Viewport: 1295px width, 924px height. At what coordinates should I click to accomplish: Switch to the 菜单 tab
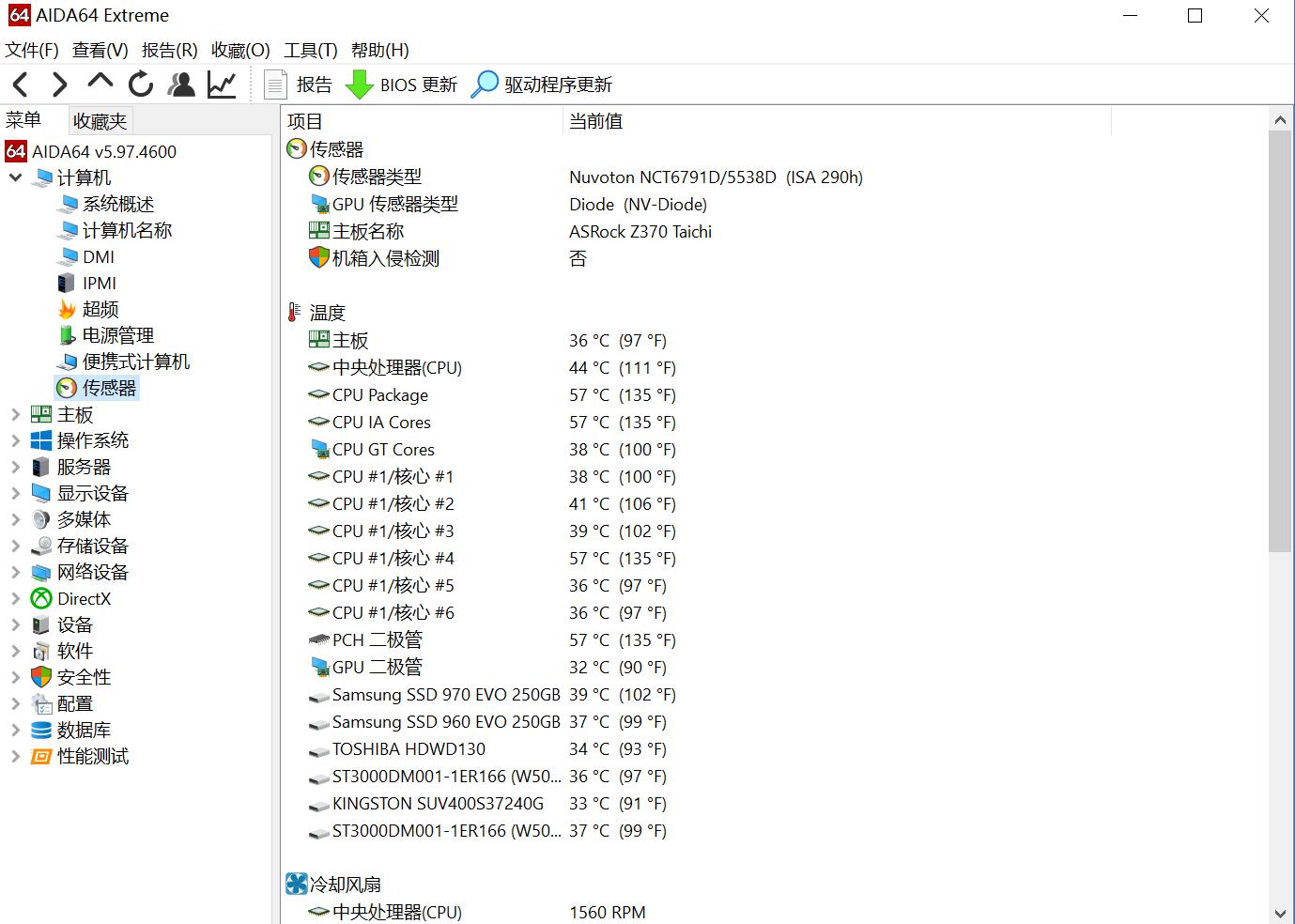23,119
